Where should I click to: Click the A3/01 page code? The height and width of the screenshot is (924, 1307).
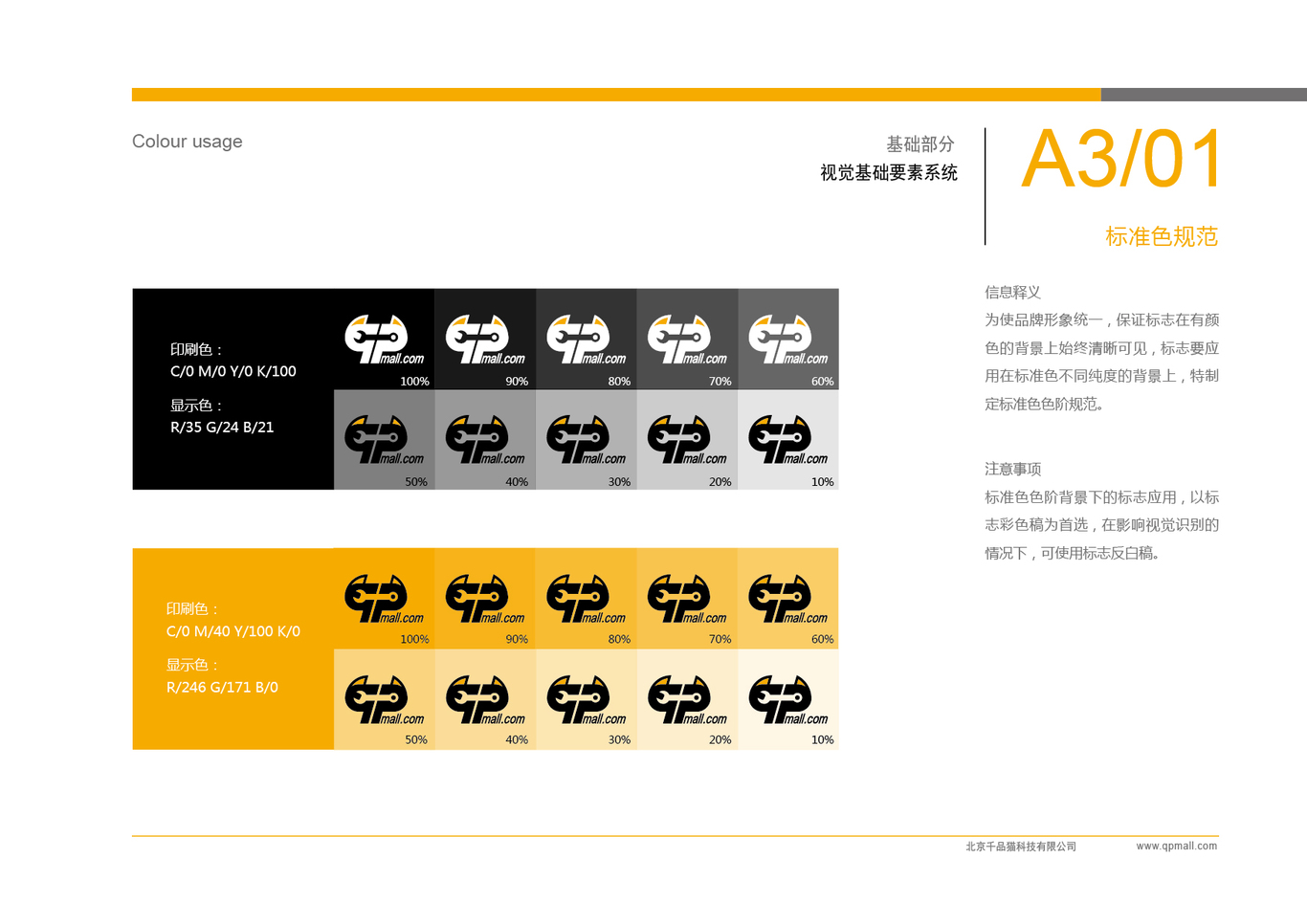pyautogui.click(x=1121, y=159)
